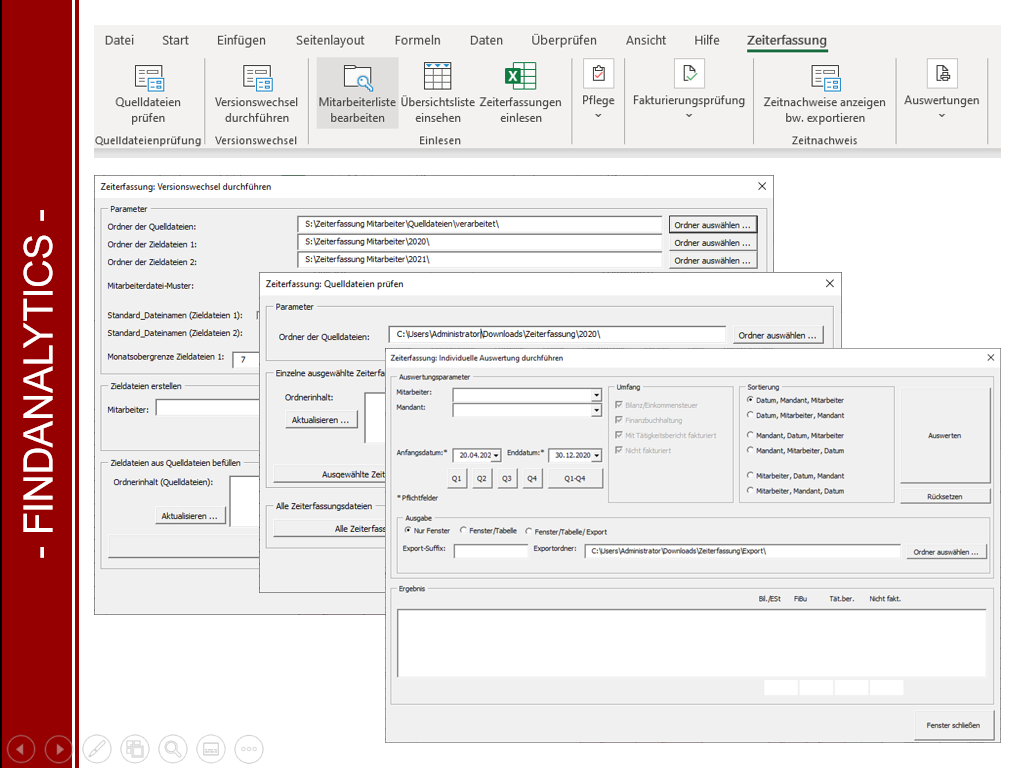Open the Überprüfen ribbon tab
Viewport: 1026px width, 768px height.
[563, 41]
